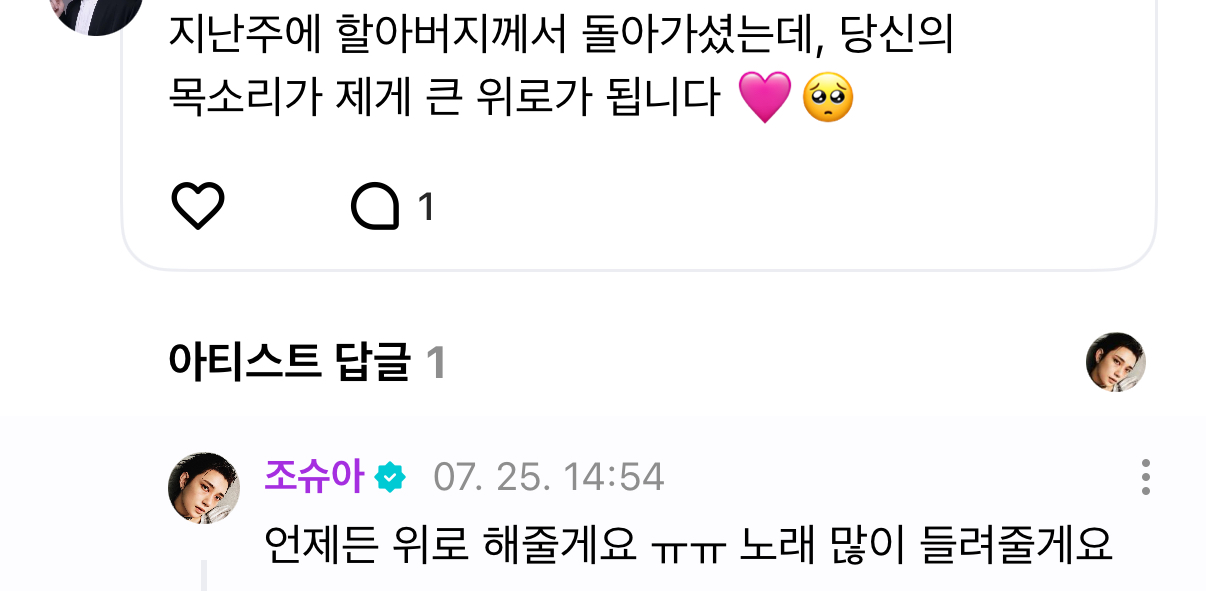The image size is (1206, 591).
Task: Select the 아티스트 답글 section heading
Action: [x=290, y=363]
